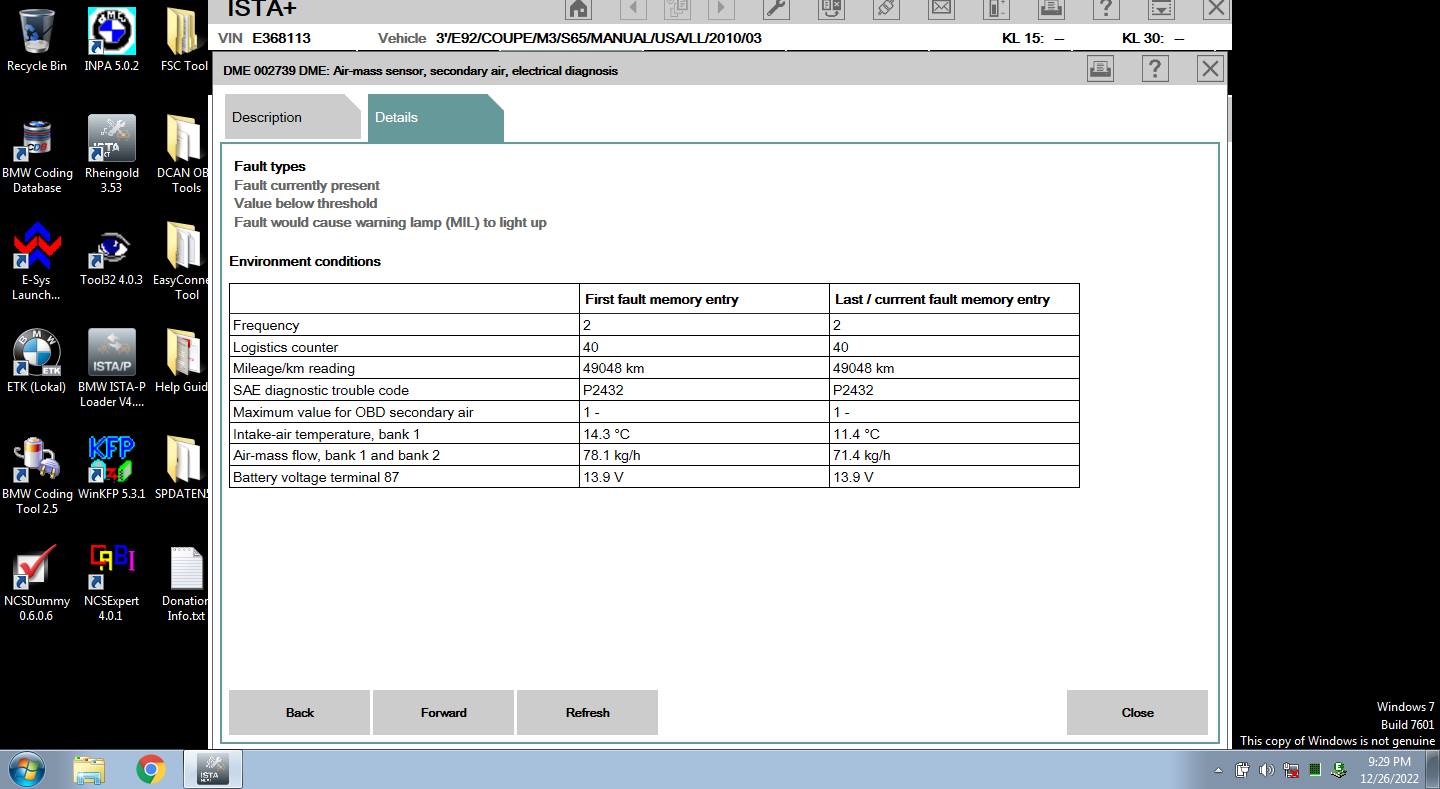The image size is (1440, 789).
Task: Click the minimize-to-tray icon in ISTA+ toolbar
Action: (x=1160, y=8)
